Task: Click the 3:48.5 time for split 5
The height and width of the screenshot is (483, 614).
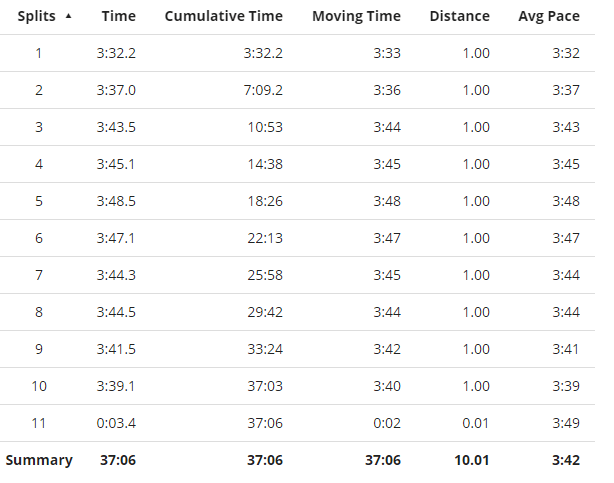Action: (117, 201)
